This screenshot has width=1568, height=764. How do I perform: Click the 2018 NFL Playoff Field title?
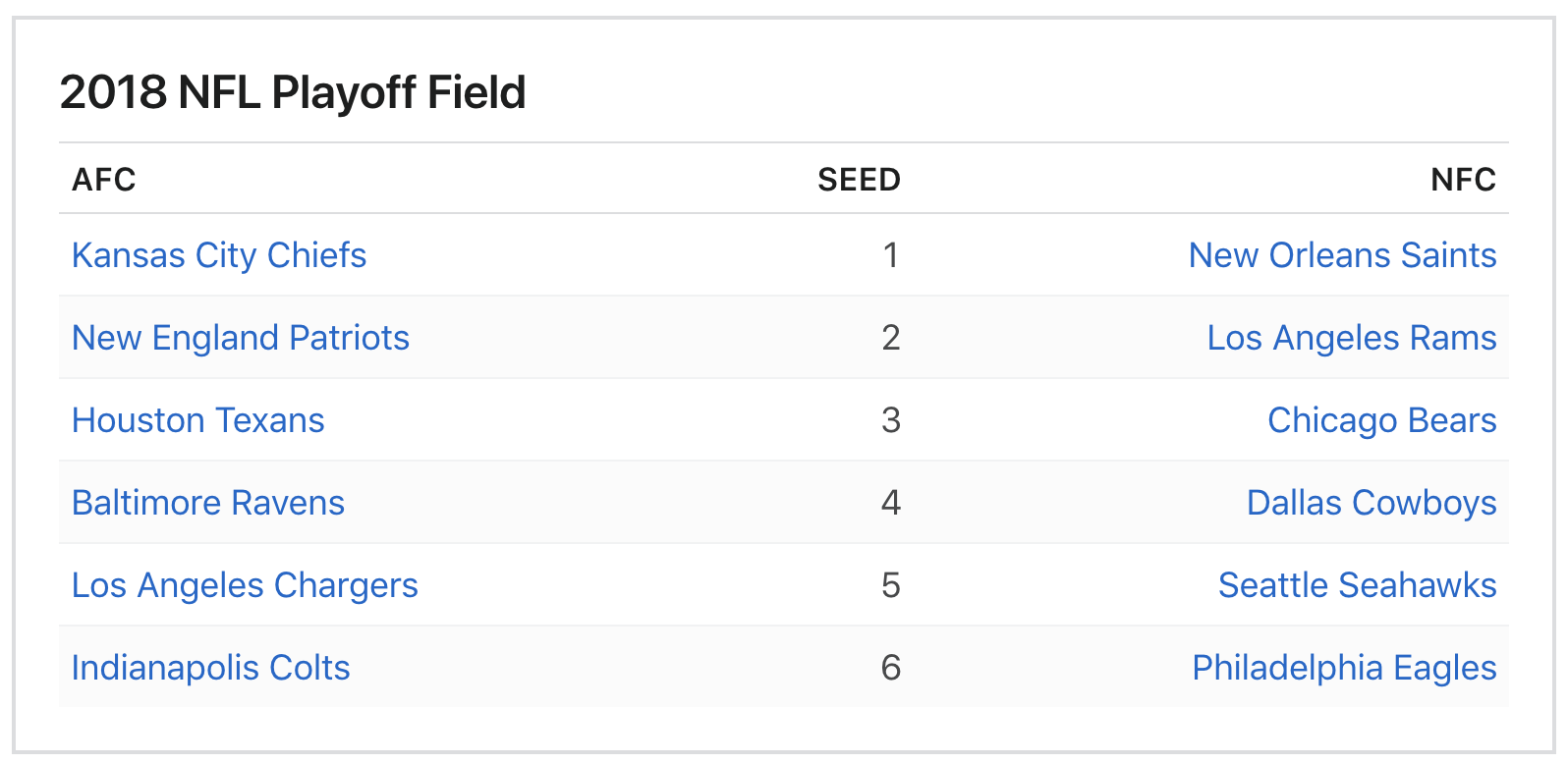pyautogui.click(x=293, y=92)
